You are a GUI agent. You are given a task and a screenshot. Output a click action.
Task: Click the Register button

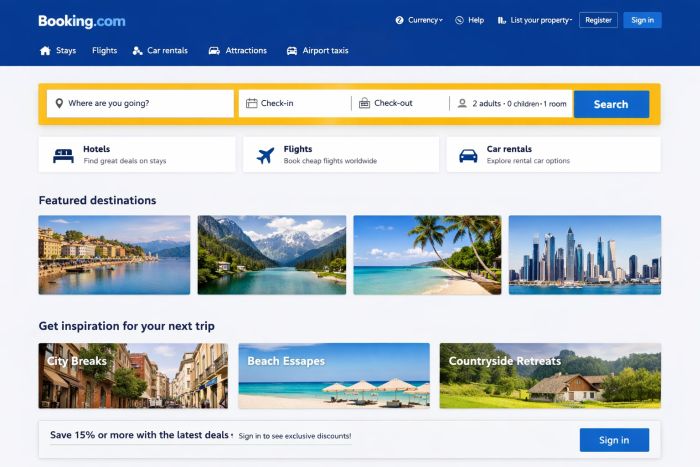pyautogui.click(x=598, y=20)
